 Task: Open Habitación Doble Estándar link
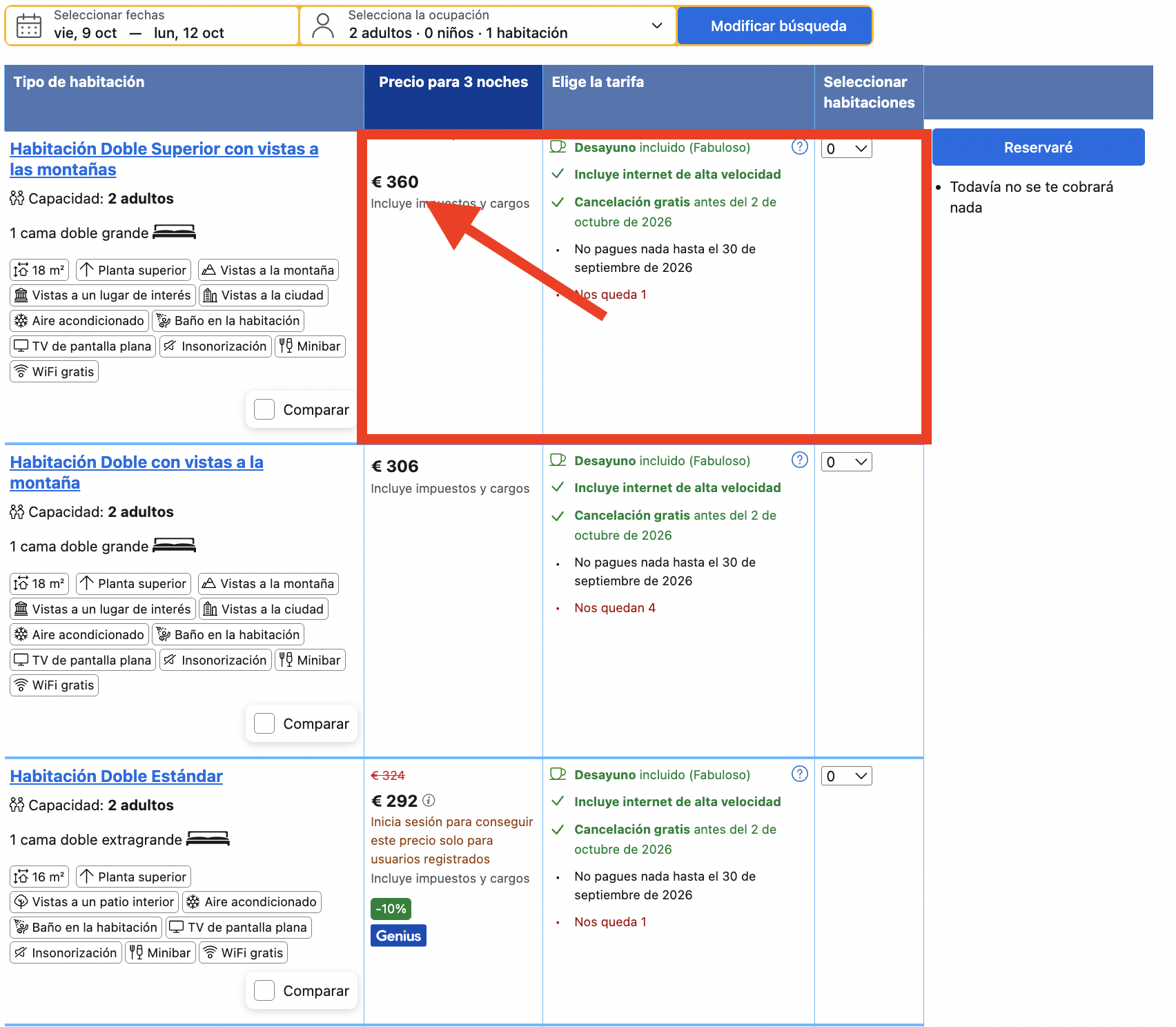[x=116, y=776]
